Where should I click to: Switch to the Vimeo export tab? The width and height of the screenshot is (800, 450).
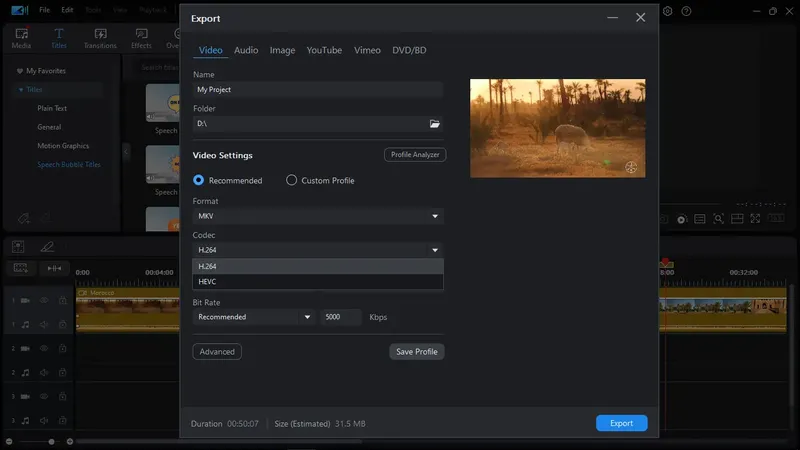point(367,50)
